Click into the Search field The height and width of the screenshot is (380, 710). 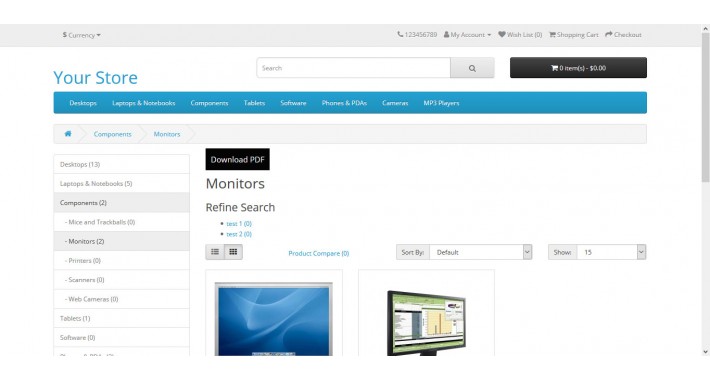coord(354,68)
